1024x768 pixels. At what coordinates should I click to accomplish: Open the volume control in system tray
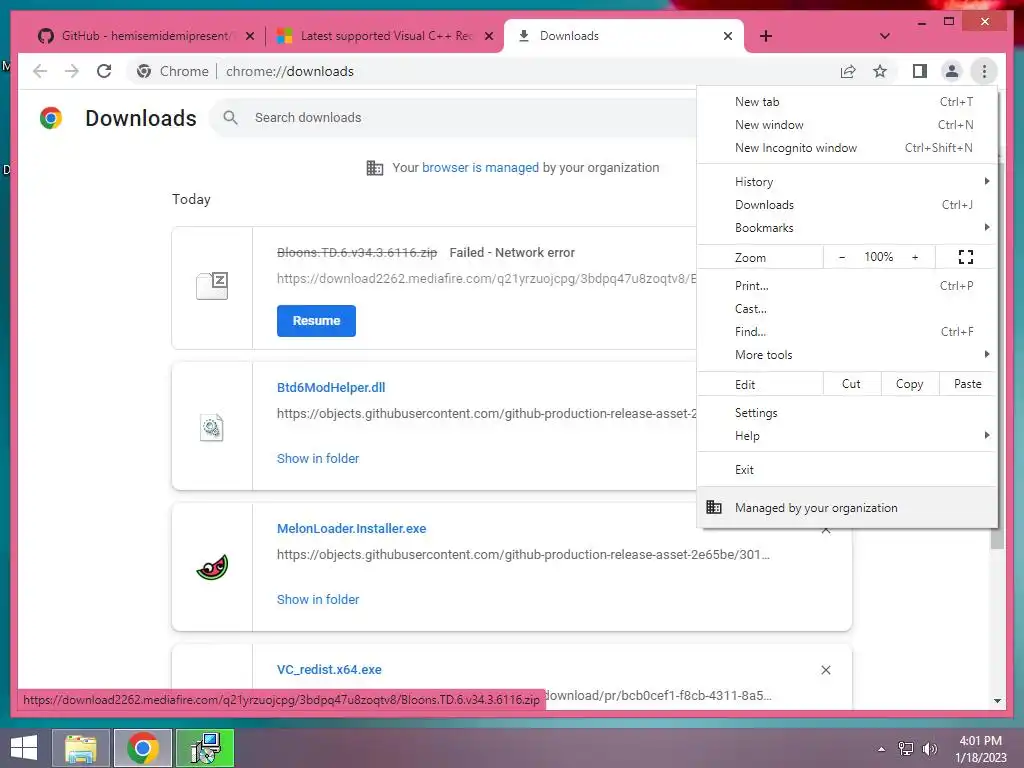coord(929,748)
